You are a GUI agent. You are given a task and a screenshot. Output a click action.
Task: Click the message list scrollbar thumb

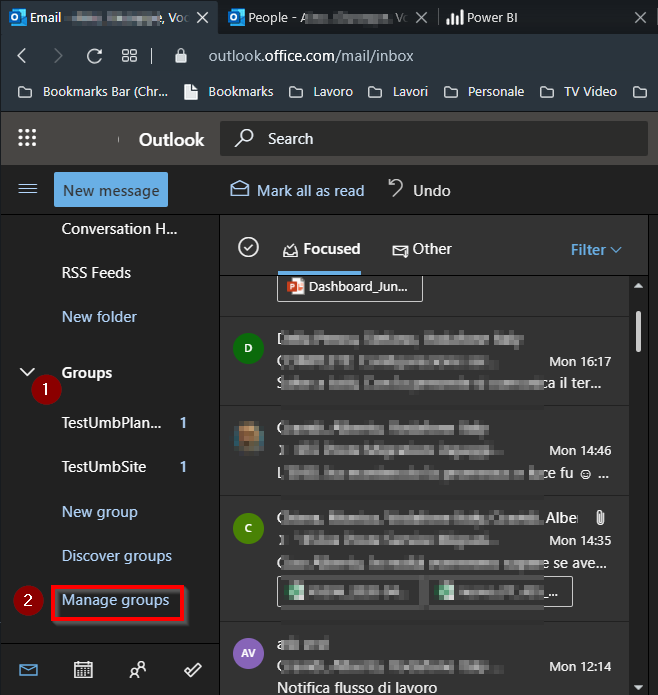[x=638, y=332]
